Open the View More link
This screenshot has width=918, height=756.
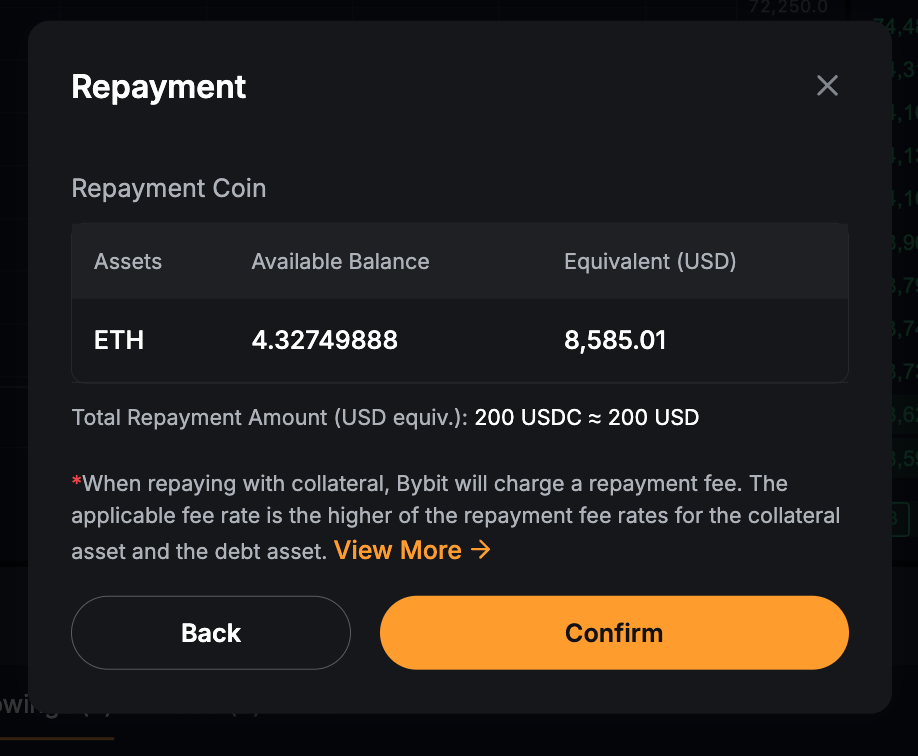[x=398, y=550]
